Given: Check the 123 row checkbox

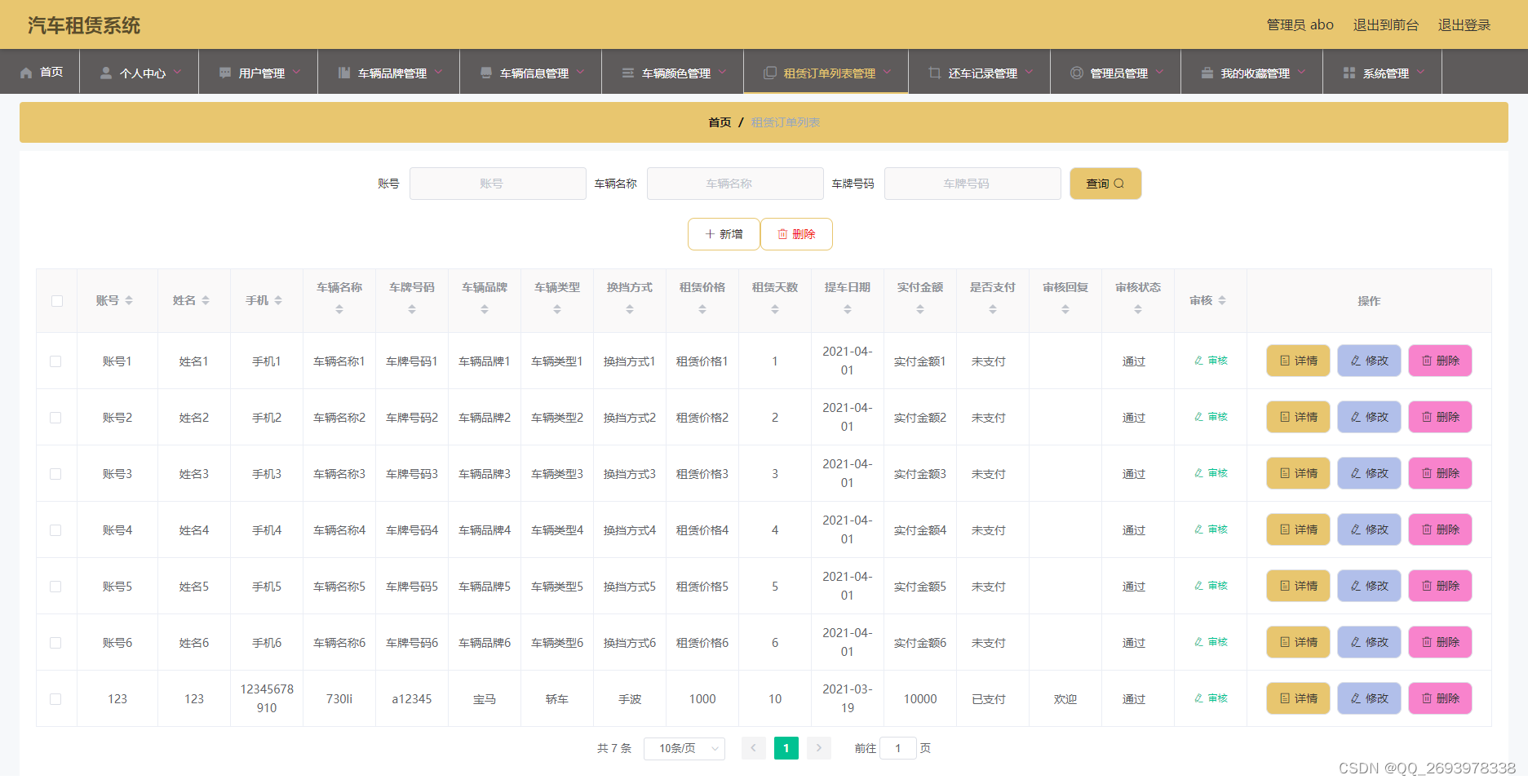Looking at the screenshot, I should pyautogui.click(x=55, y=699).
